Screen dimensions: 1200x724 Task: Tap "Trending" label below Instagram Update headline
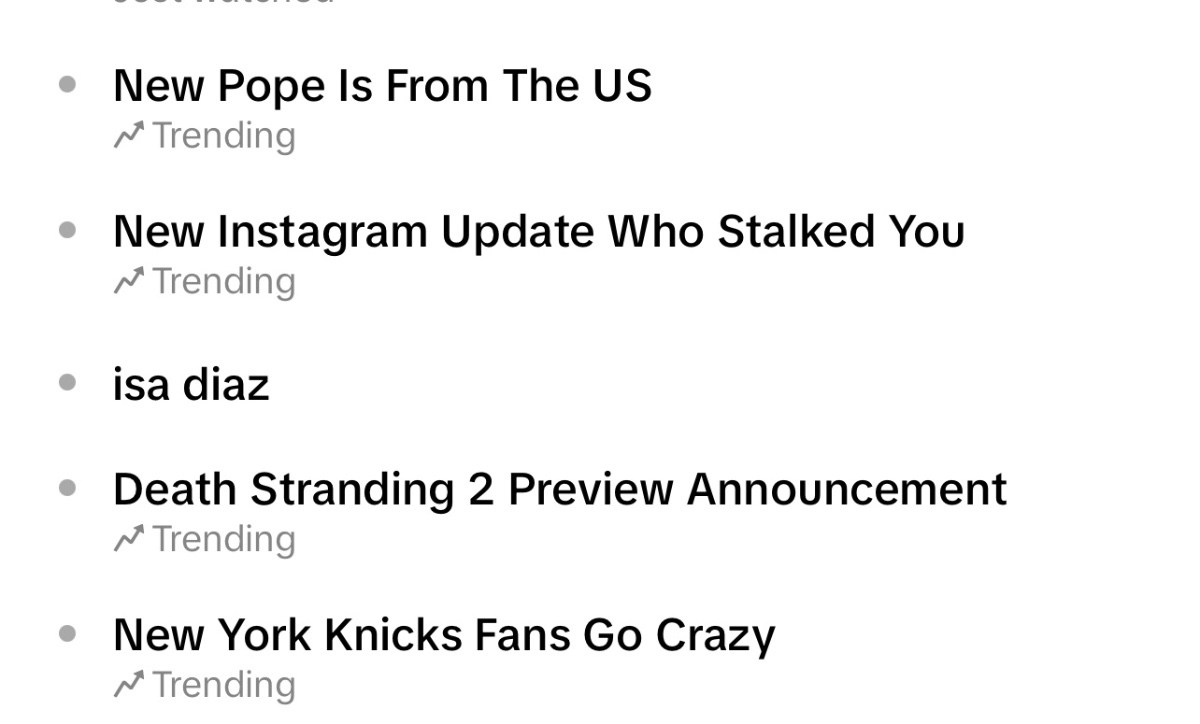(224, 282)
